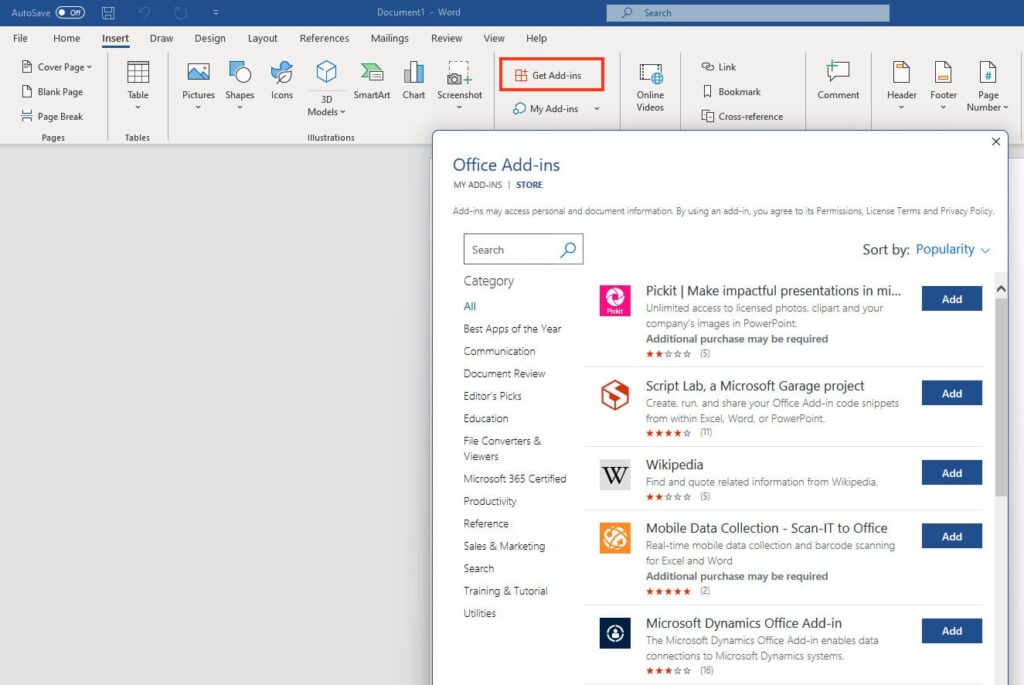Viewport: 1024px width, 685px height.
Task: Open the MY ADD-INS tab in dialog
Action: pos(477,185)
